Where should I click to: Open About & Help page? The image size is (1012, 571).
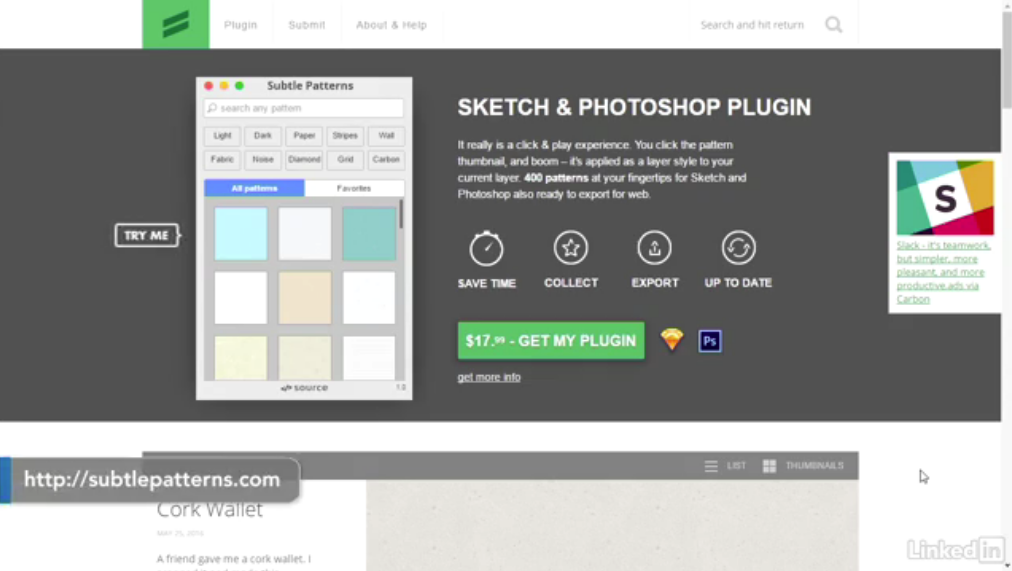(x=391, y=25)
